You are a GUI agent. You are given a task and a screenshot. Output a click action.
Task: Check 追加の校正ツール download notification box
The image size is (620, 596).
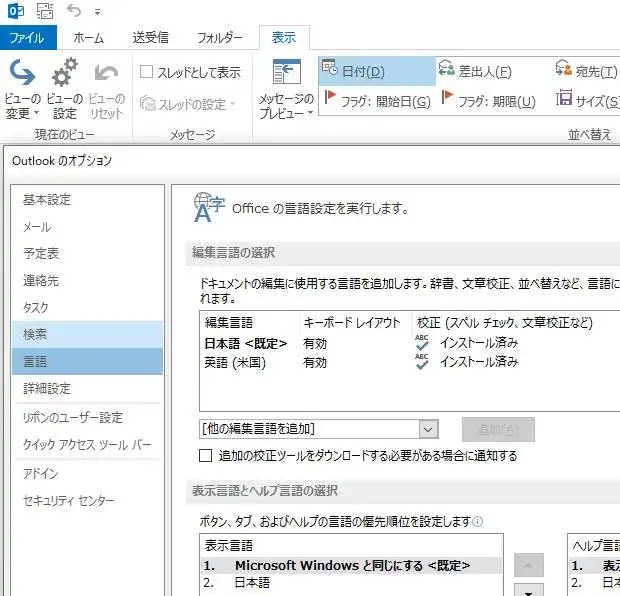205,456
